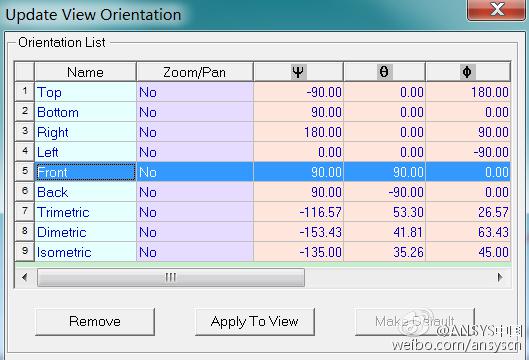Select row header number 7

point(25,212)
